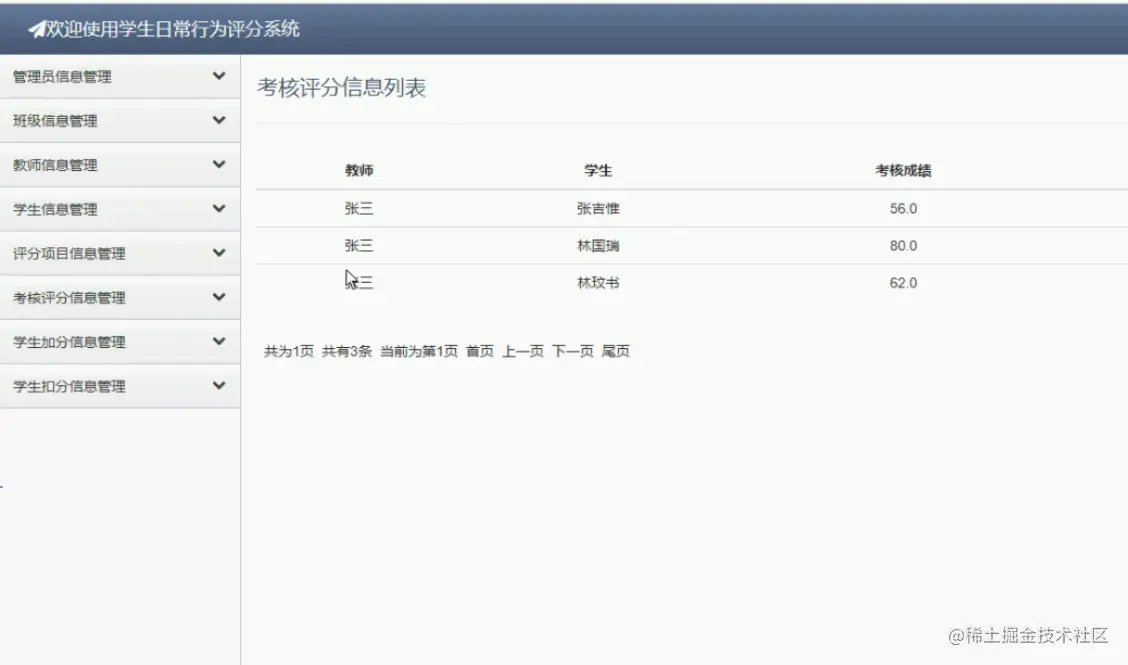
Task: Click the chevron icon beside 评分项目信息管理
Action: coord(219,253)
